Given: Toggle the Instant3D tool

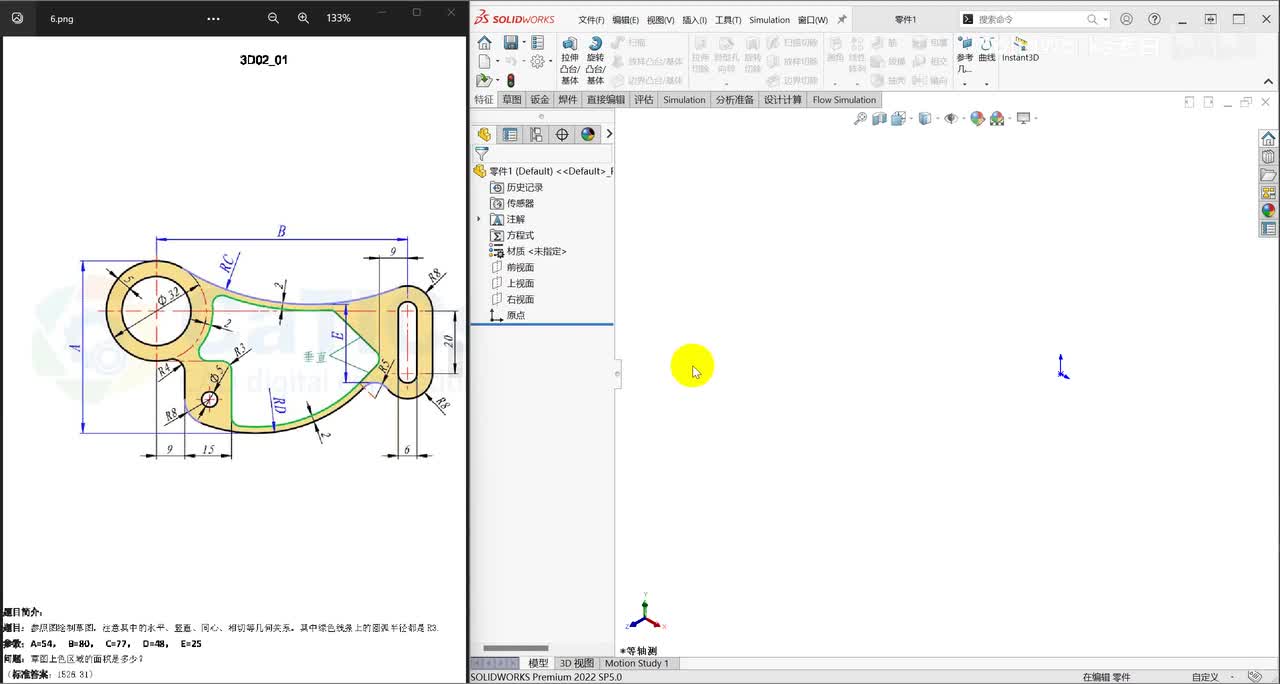Looking at the screenshot, I should (1020, 50).
